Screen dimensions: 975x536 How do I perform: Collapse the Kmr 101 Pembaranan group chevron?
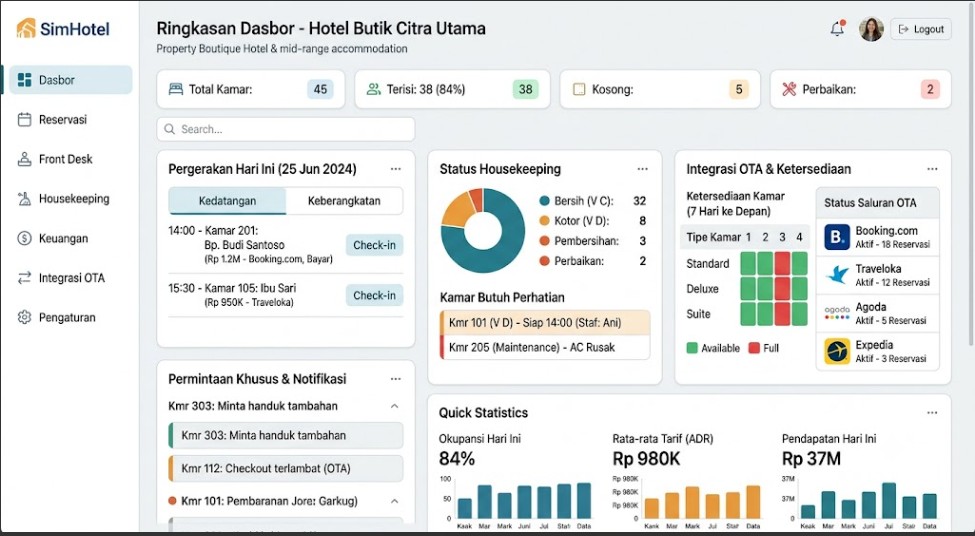pyautogui.click(x=394, y=501)
